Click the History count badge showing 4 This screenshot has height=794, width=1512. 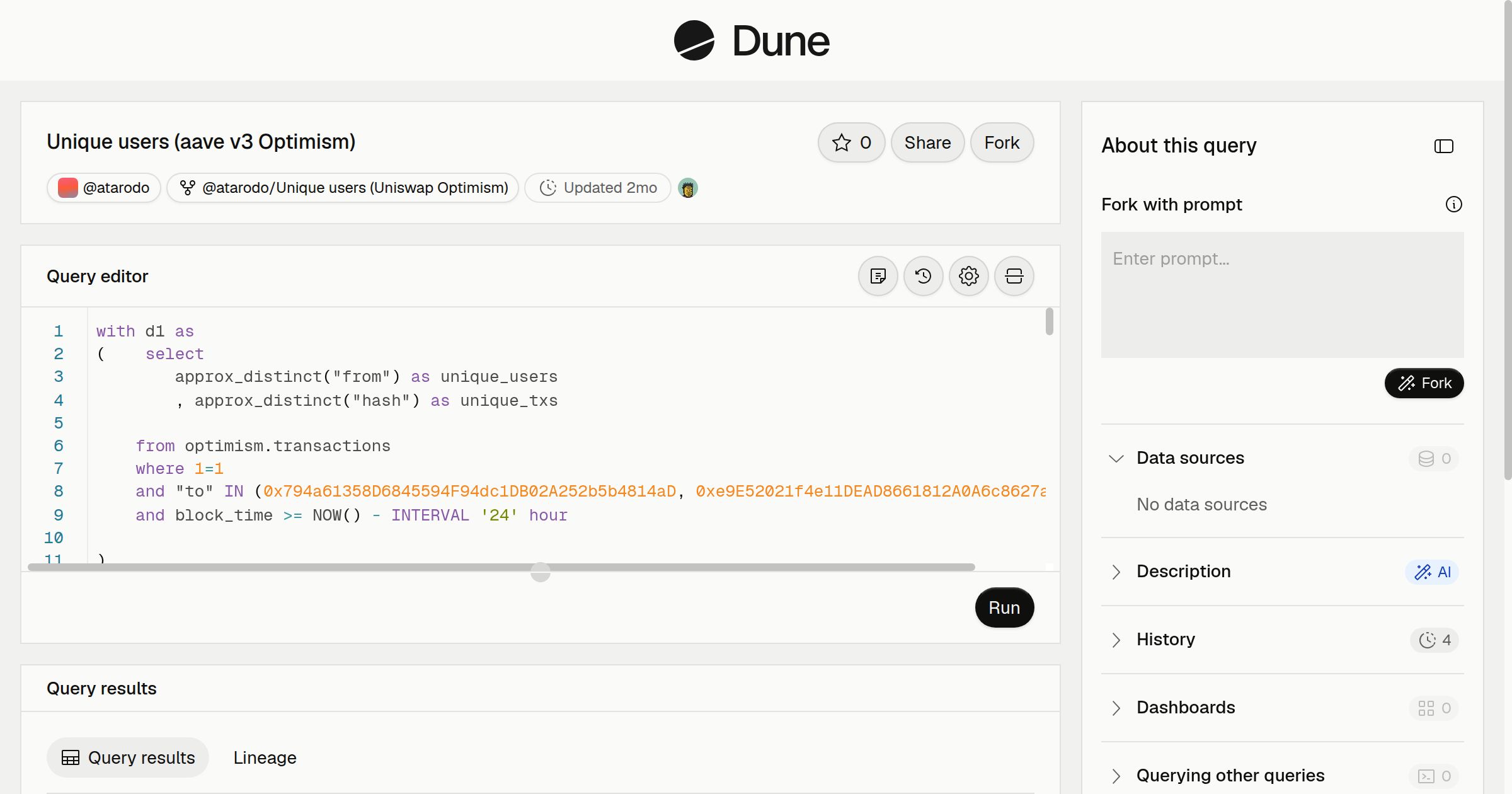coord(1435,640)
